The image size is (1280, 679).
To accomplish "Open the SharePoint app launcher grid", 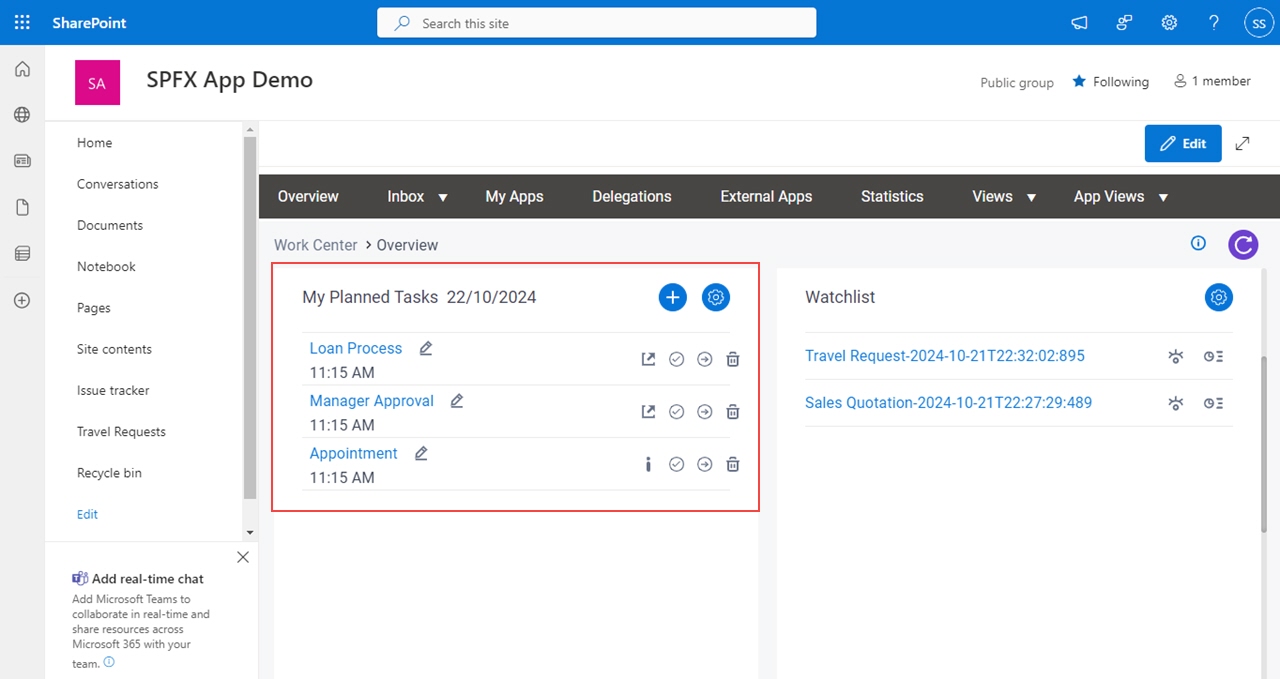I will [x=22, y=22].
